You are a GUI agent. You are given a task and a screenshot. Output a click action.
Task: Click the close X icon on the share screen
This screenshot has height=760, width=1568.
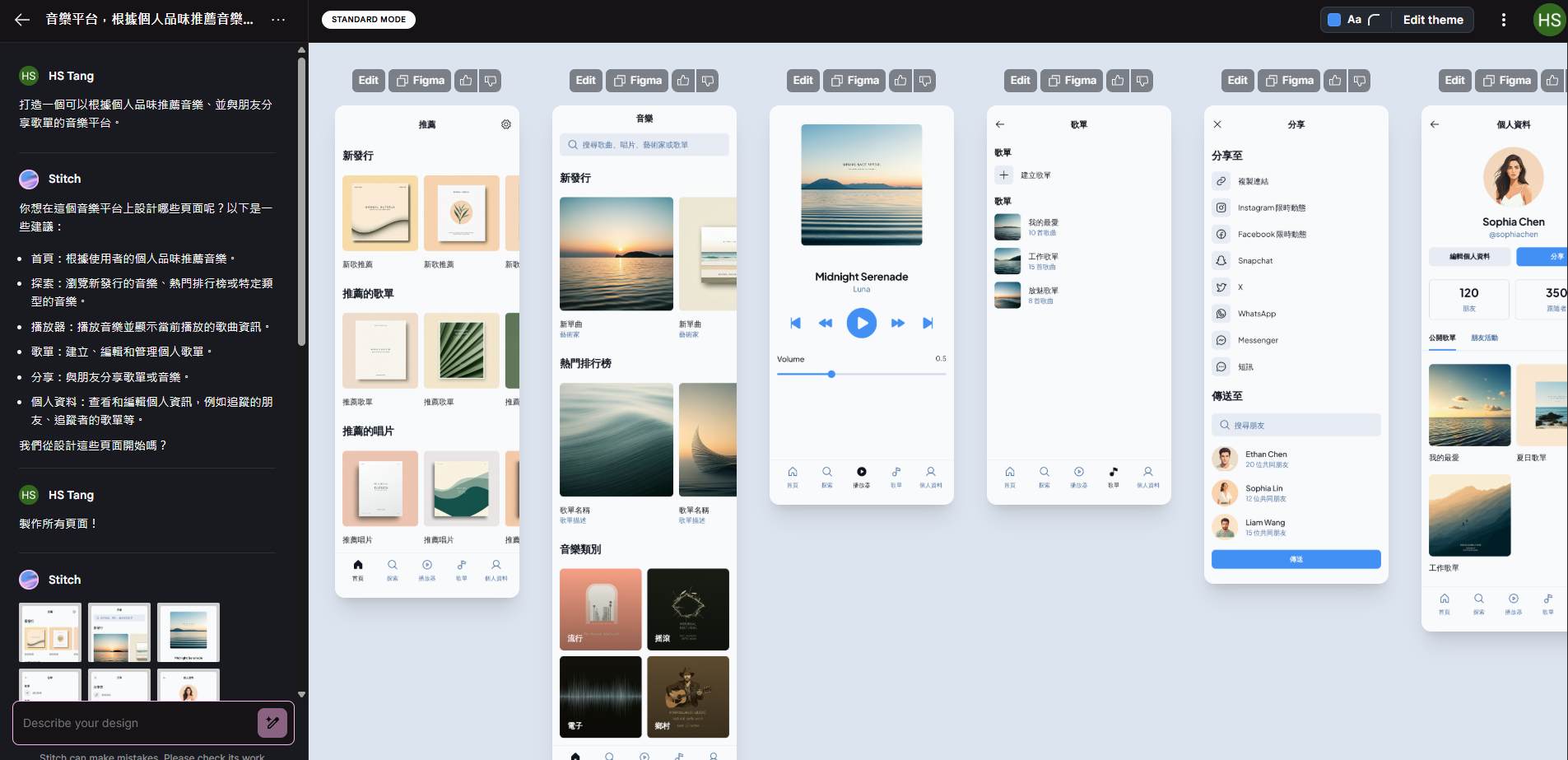[x=1217, y=124]
